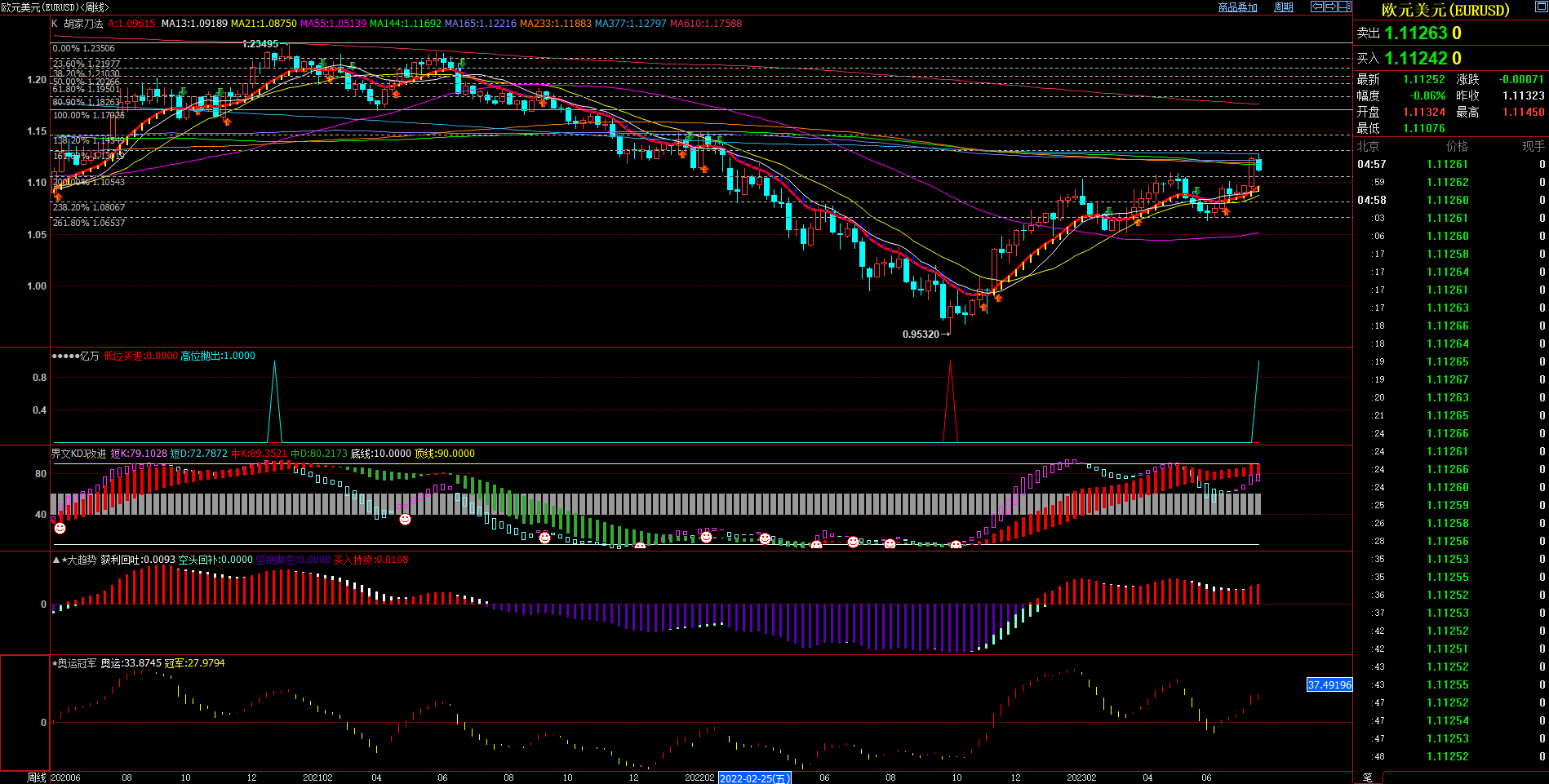Viewport: 1549px width, 784px height.
Task: Click the 1.23495 high price marker
Action: click(x=260, y=44)
